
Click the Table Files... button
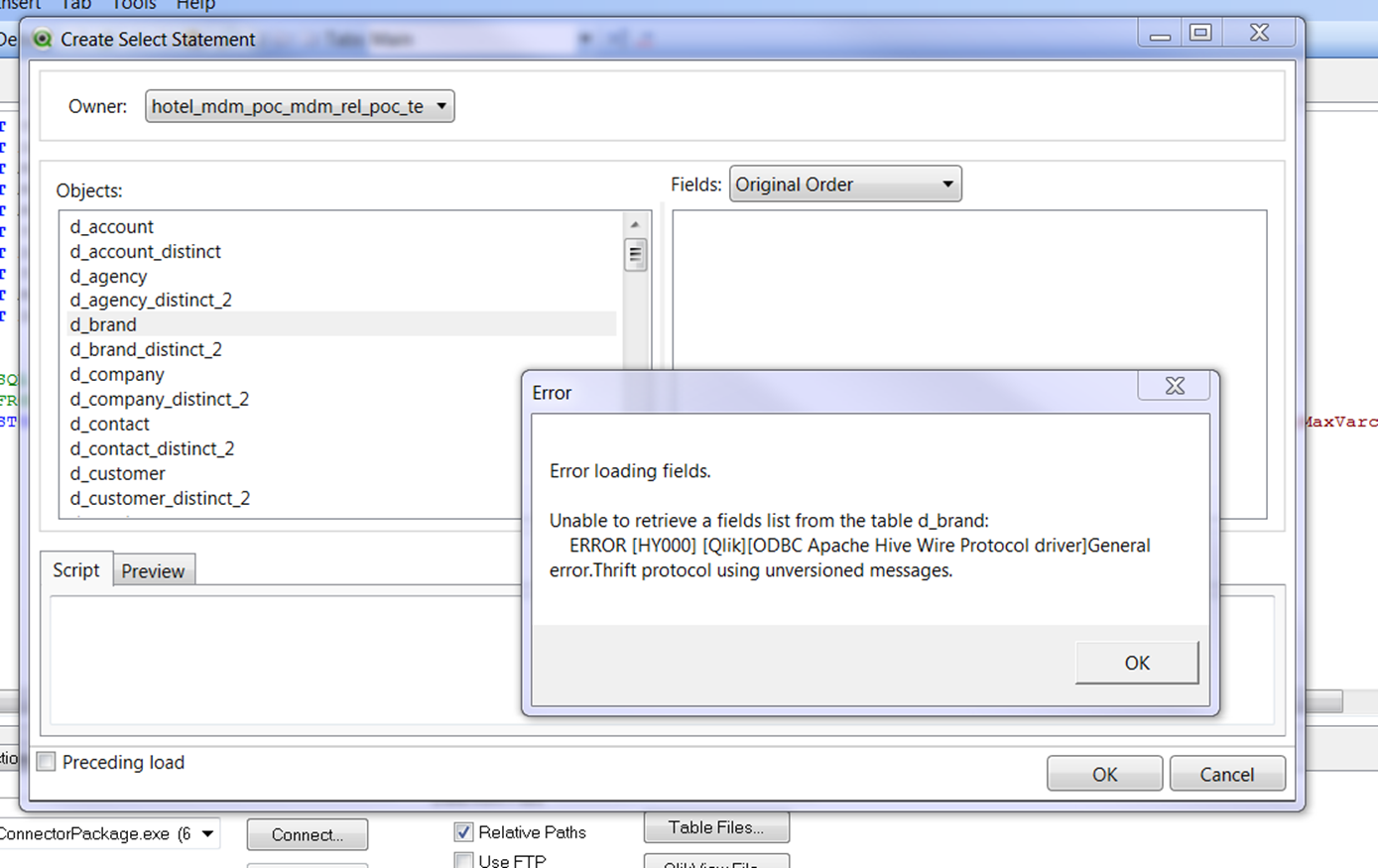click(716, 827)
